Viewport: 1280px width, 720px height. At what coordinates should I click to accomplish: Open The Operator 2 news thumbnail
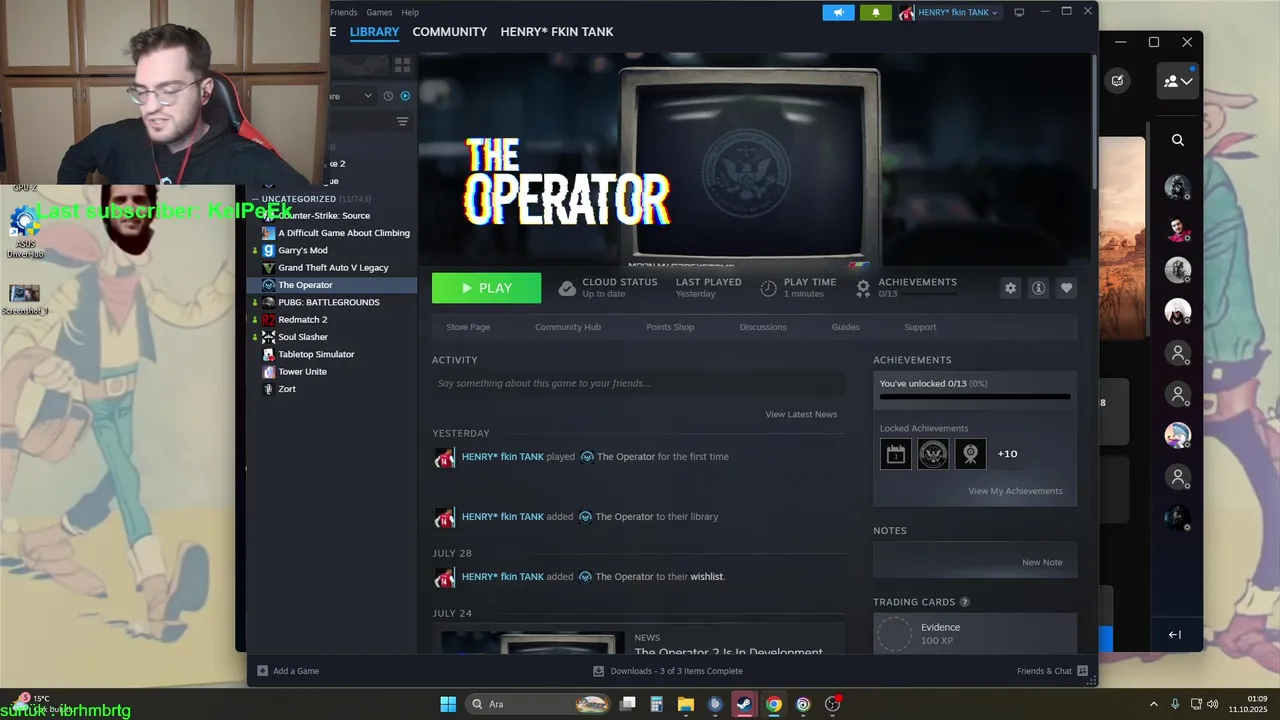tap(533, 642)
